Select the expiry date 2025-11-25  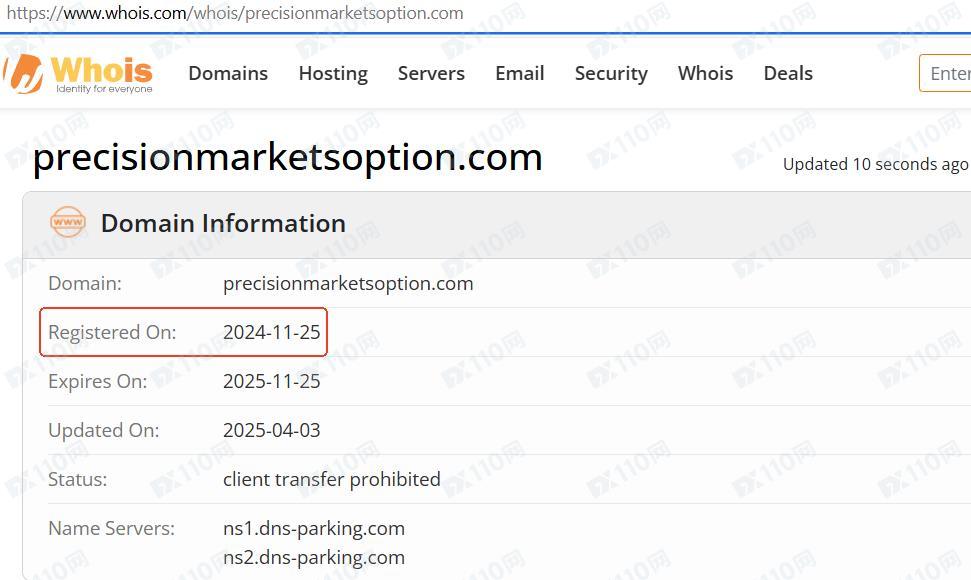[271, 381]
